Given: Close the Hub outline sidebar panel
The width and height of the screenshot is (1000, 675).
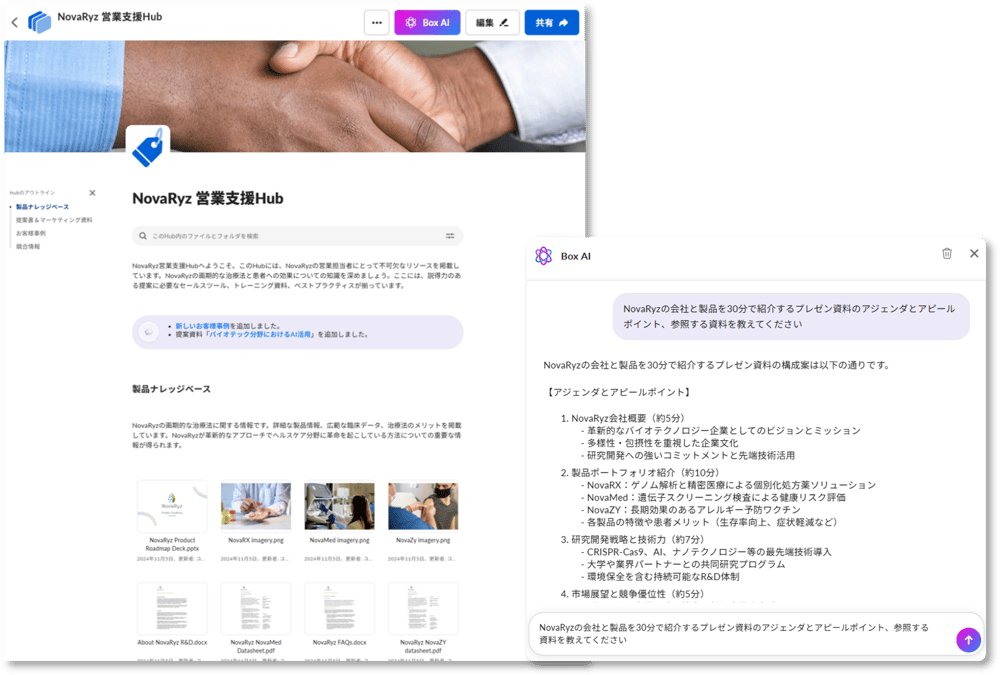Looking at the screenshot, I should coord(93,192).
